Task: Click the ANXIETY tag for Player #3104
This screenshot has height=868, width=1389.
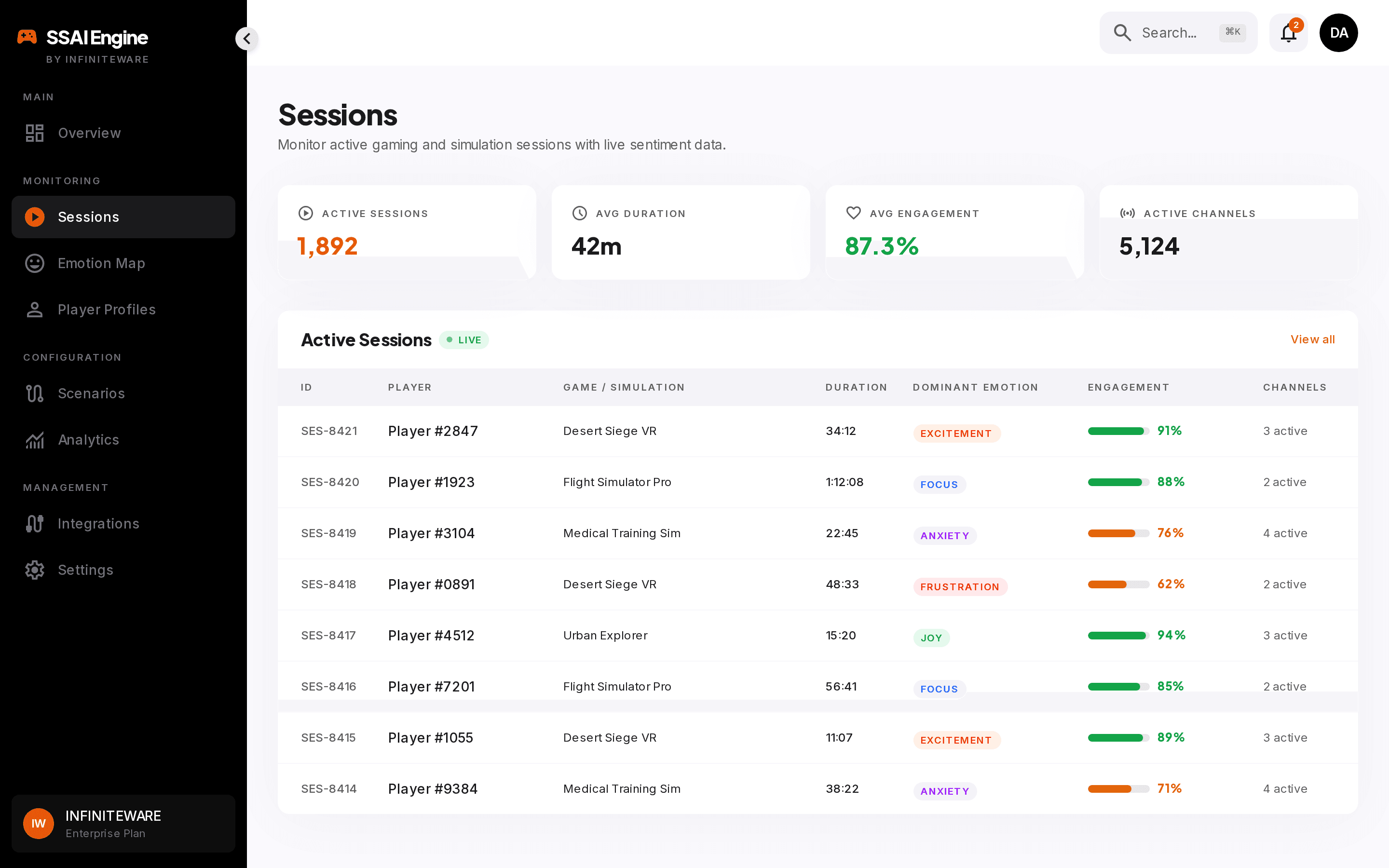Action: pos(945,536)
